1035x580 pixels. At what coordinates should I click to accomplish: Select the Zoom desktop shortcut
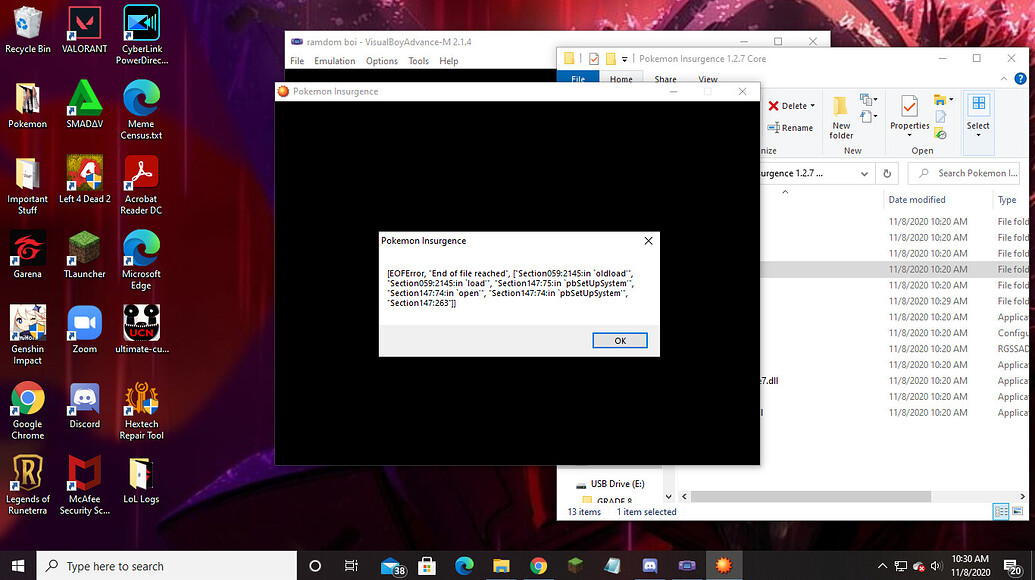[84, 329]
